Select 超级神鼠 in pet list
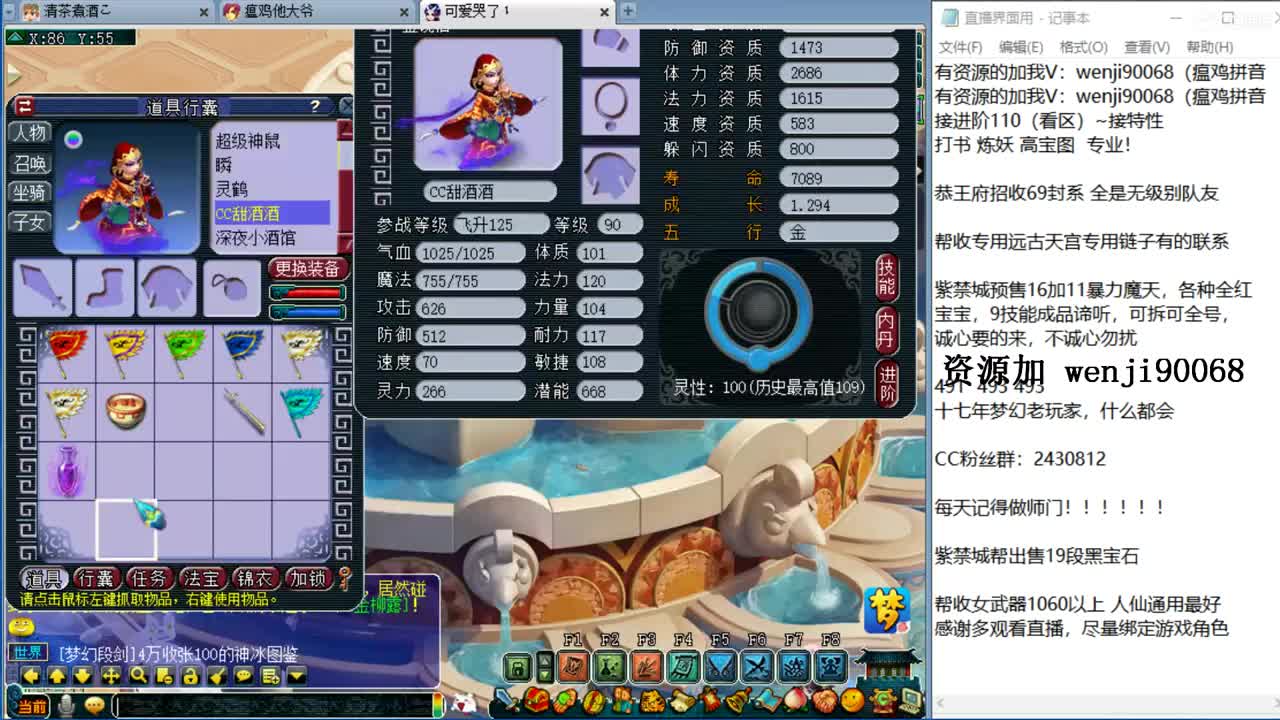Image resolution: width=1280 pixels, height=720 pixels. 248,141
